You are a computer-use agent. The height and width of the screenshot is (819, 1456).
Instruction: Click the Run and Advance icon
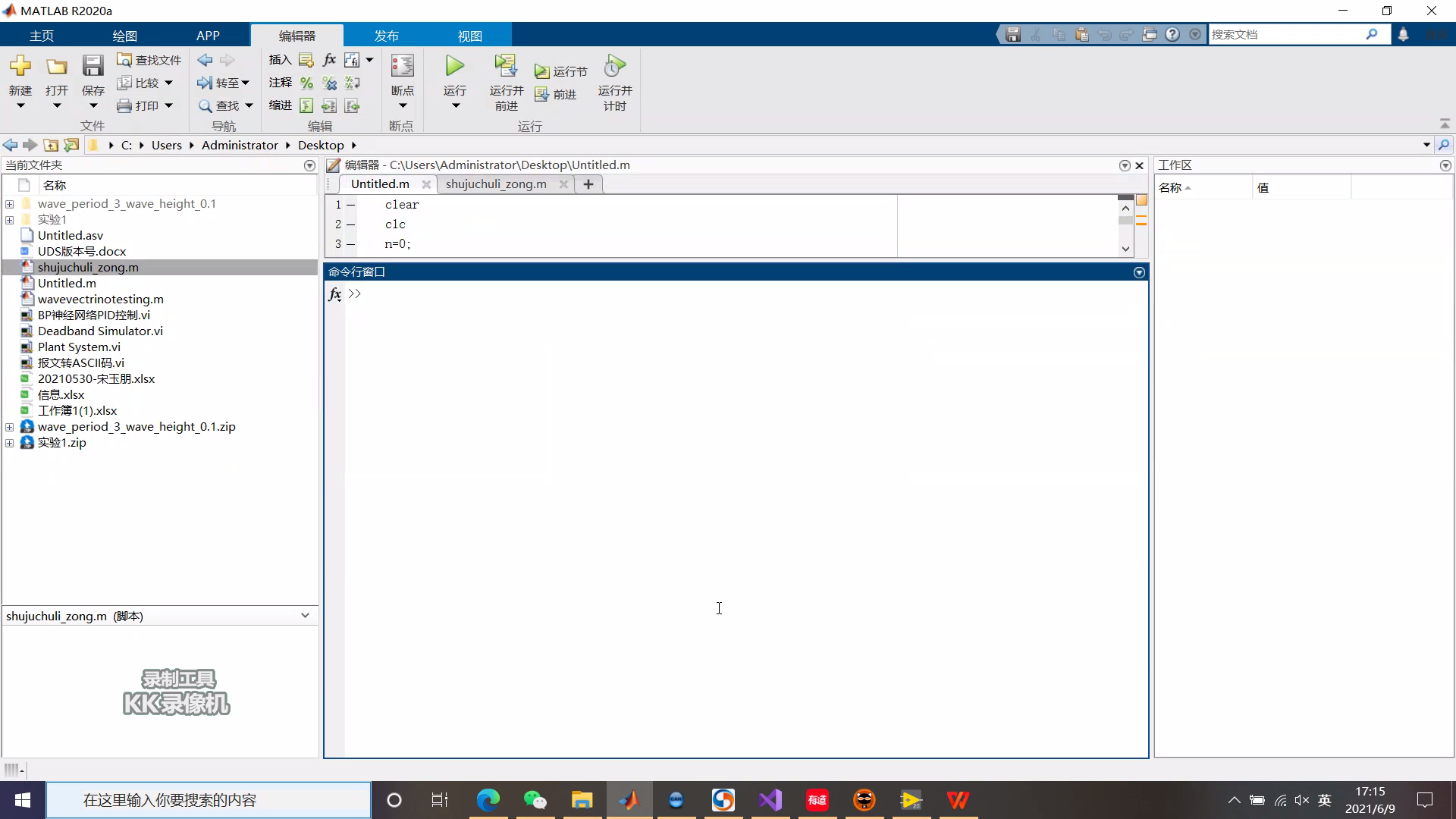(506, 67)
